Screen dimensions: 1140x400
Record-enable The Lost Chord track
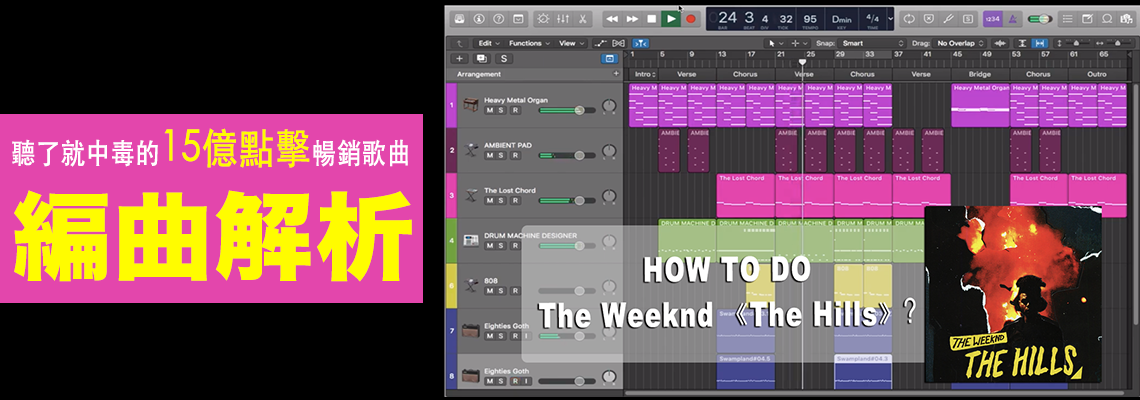pos(515,201)
